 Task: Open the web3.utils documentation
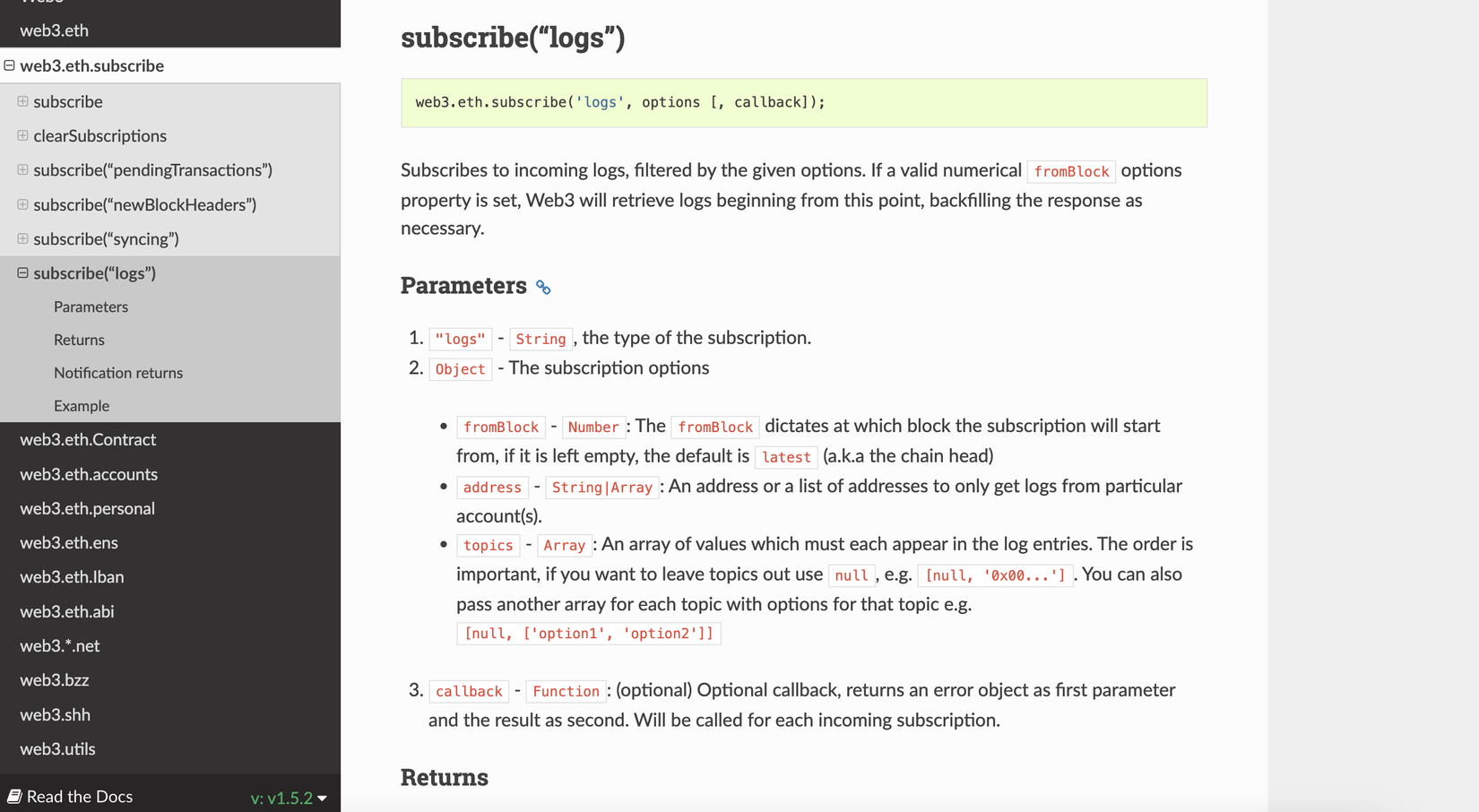coord(57,748)
